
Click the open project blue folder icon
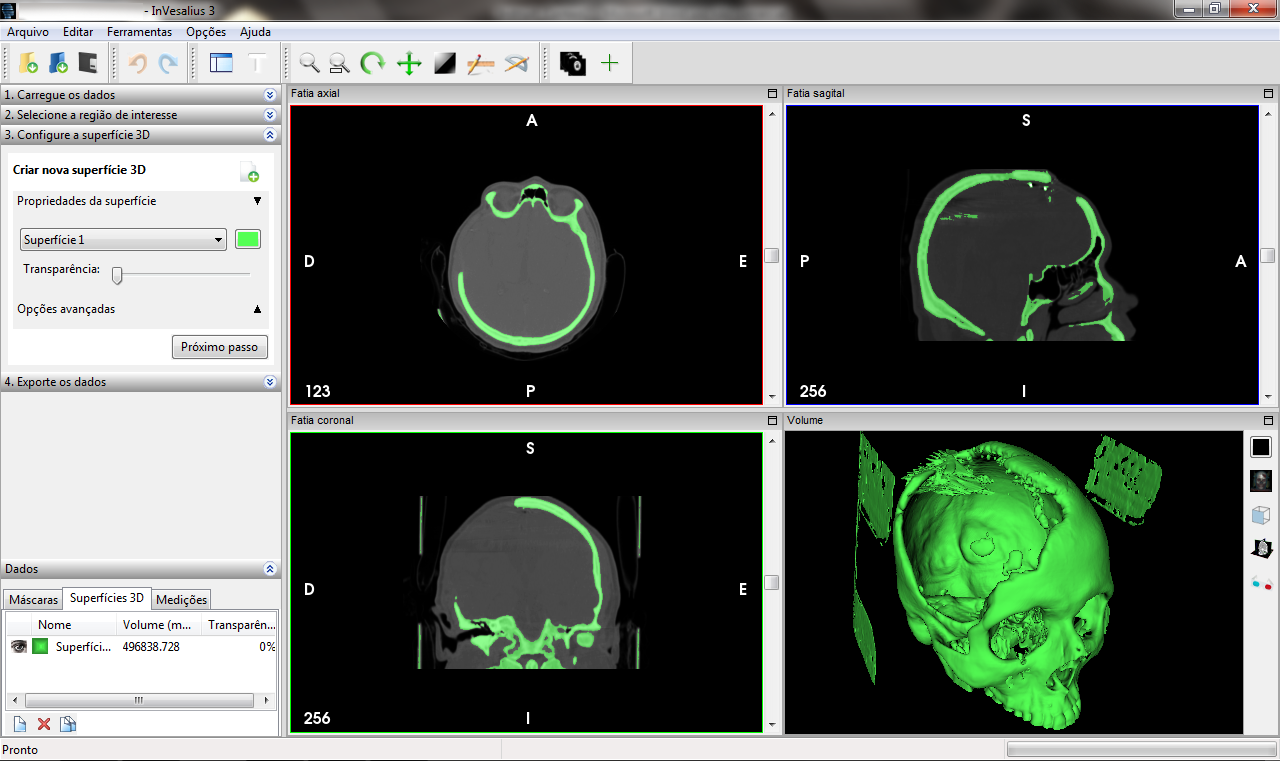(x=58, y=63)
